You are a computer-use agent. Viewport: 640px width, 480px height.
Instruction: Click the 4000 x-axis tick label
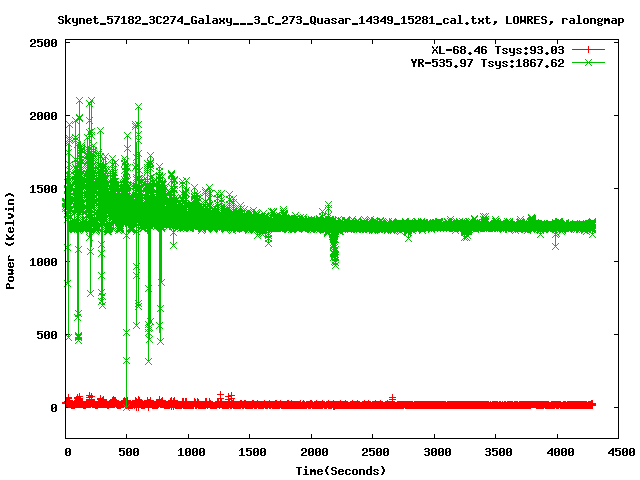(560, 452)
